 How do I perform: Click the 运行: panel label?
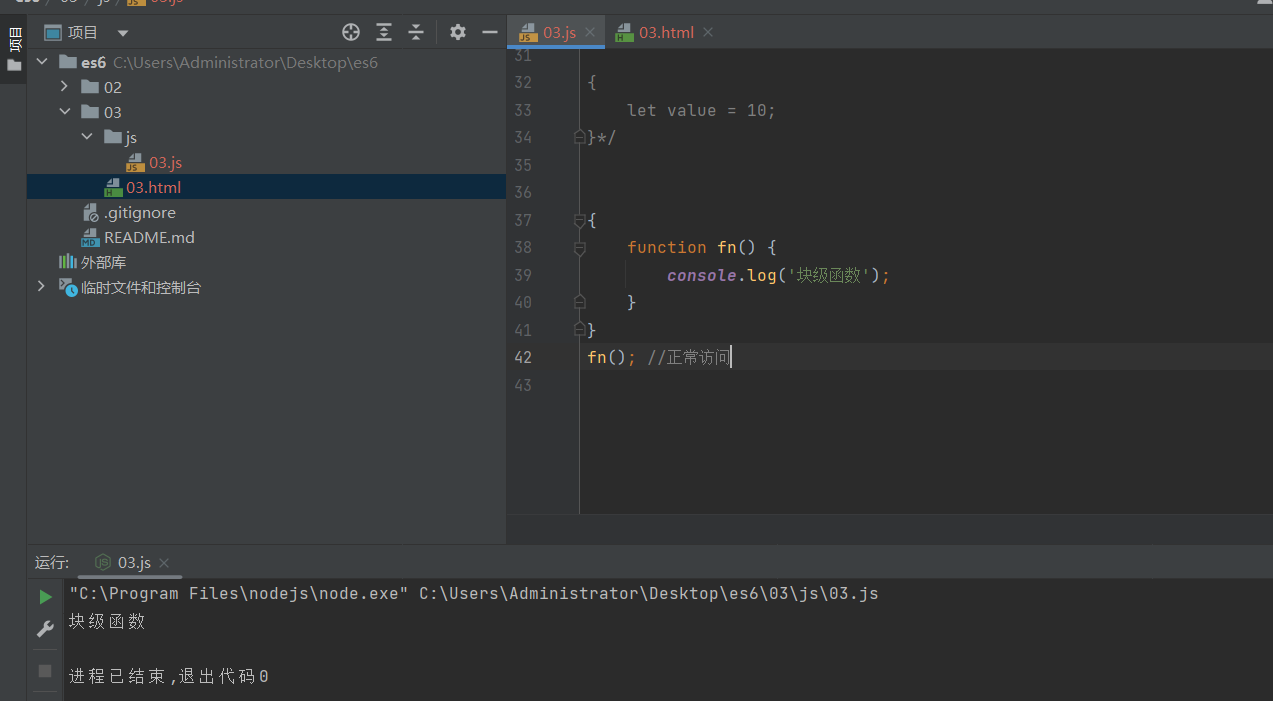pos(52,563)
